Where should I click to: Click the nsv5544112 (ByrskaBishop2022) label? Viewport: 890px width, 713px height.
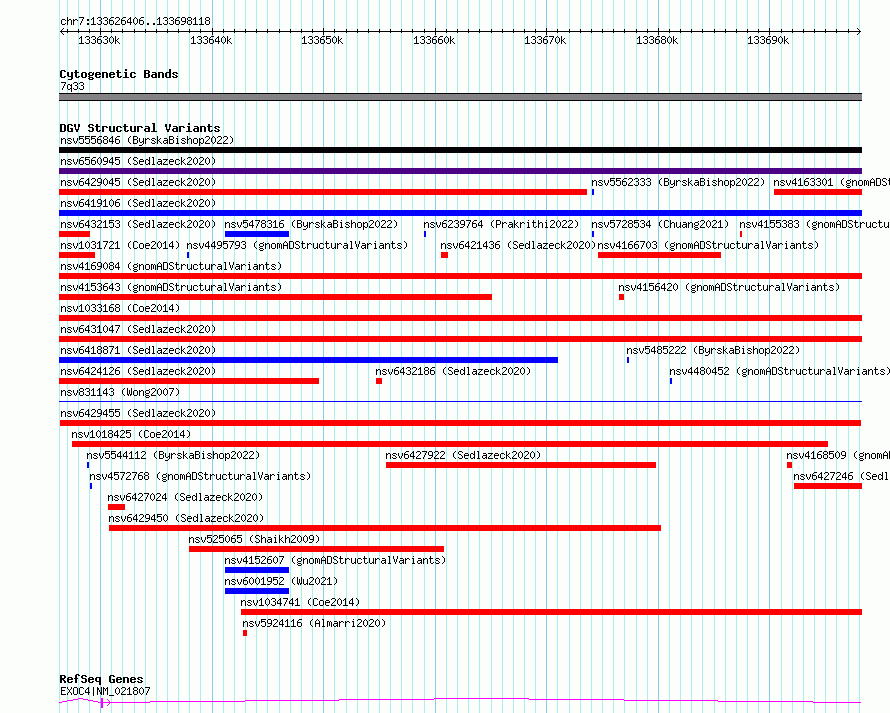(x=173, y=455)
